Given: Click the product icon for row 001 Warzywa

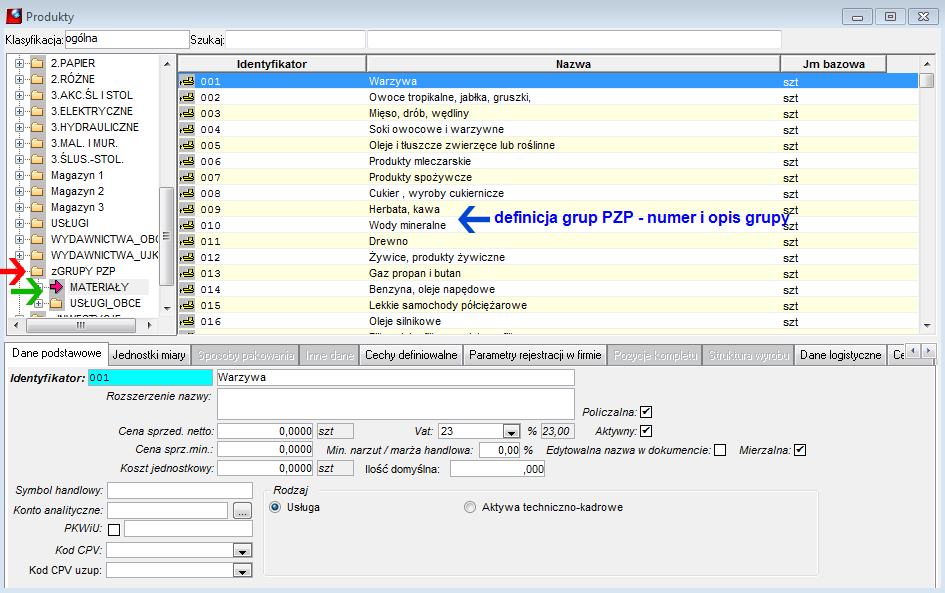Looking at the screenshot, I should click(187, 81).
